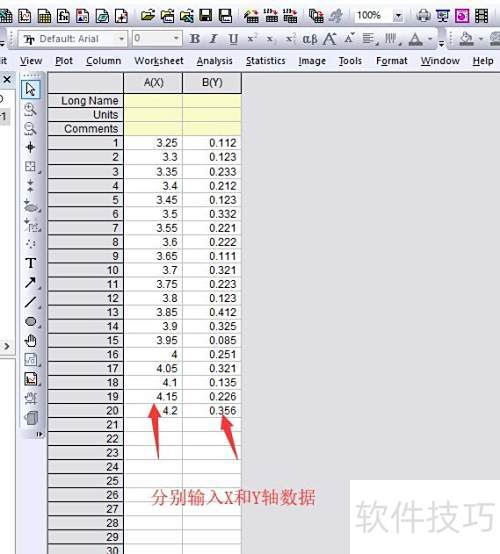Select the Line drawing tool
This screenshot has height=554, width=500.
(30, 302)
